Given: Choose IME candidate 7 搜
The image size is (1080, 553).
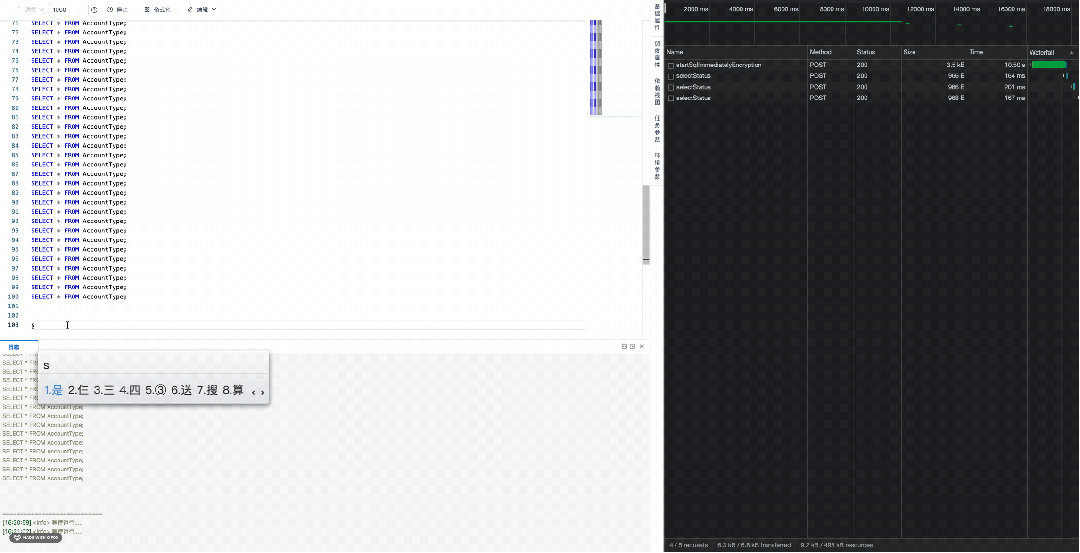Looking at the screenshot, I should (x=207, y=390).
